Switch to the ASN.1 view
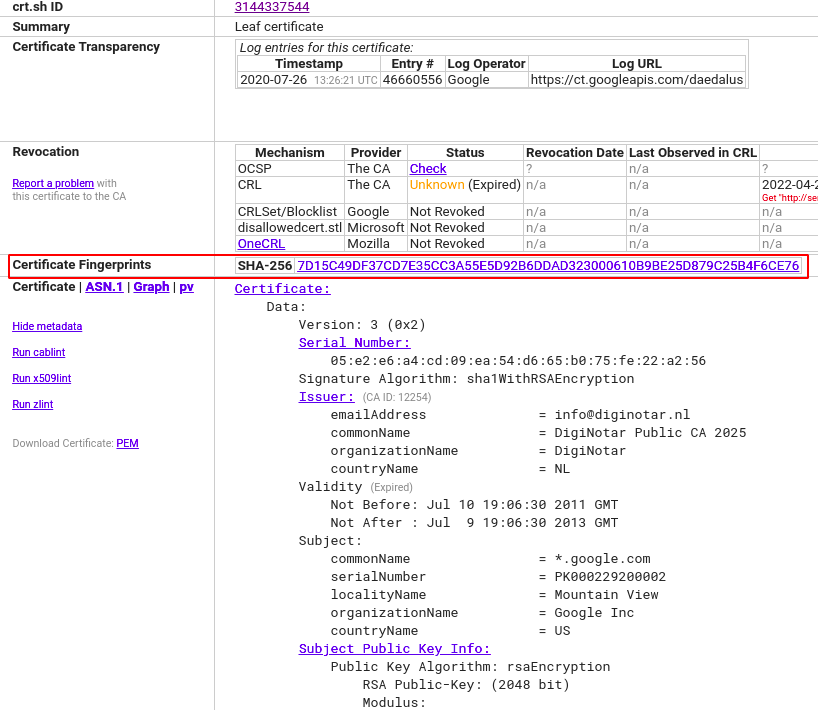Image resolution: width=818 pixels, height=710 pixels. point(104,287)
